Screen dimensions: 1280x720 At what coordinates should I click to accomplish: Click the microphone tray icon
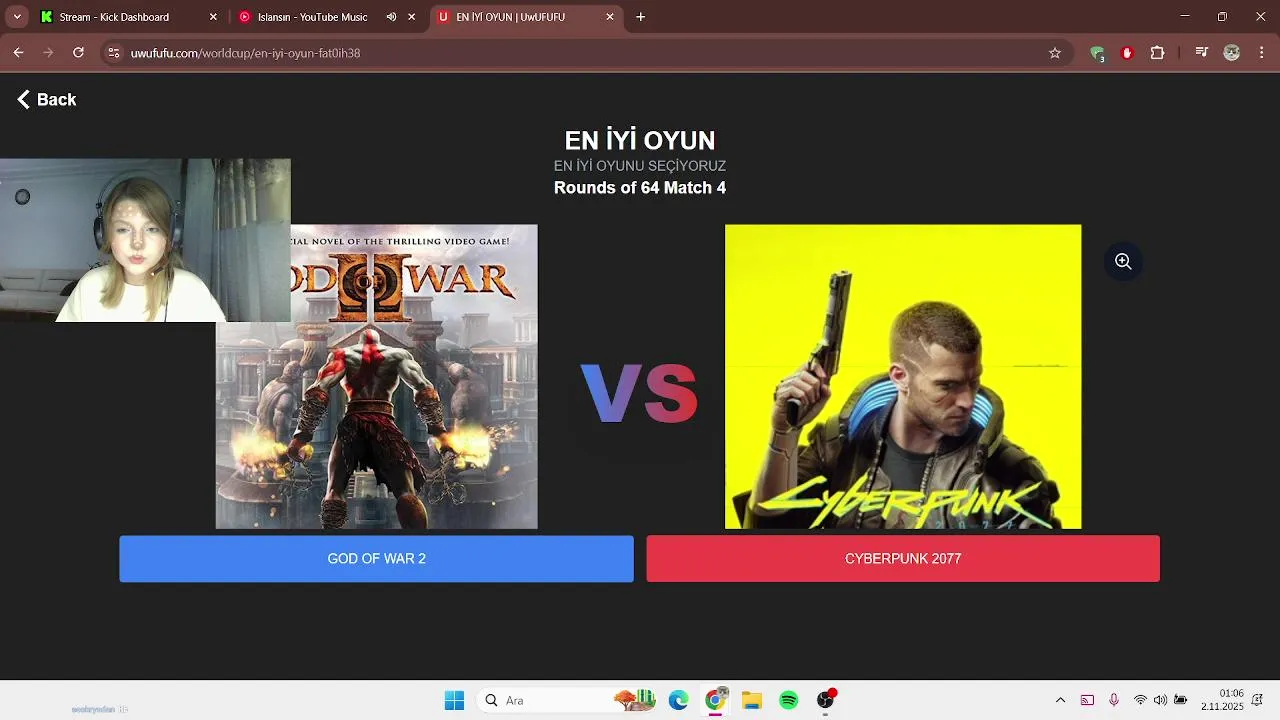[x=1113, y=700]
